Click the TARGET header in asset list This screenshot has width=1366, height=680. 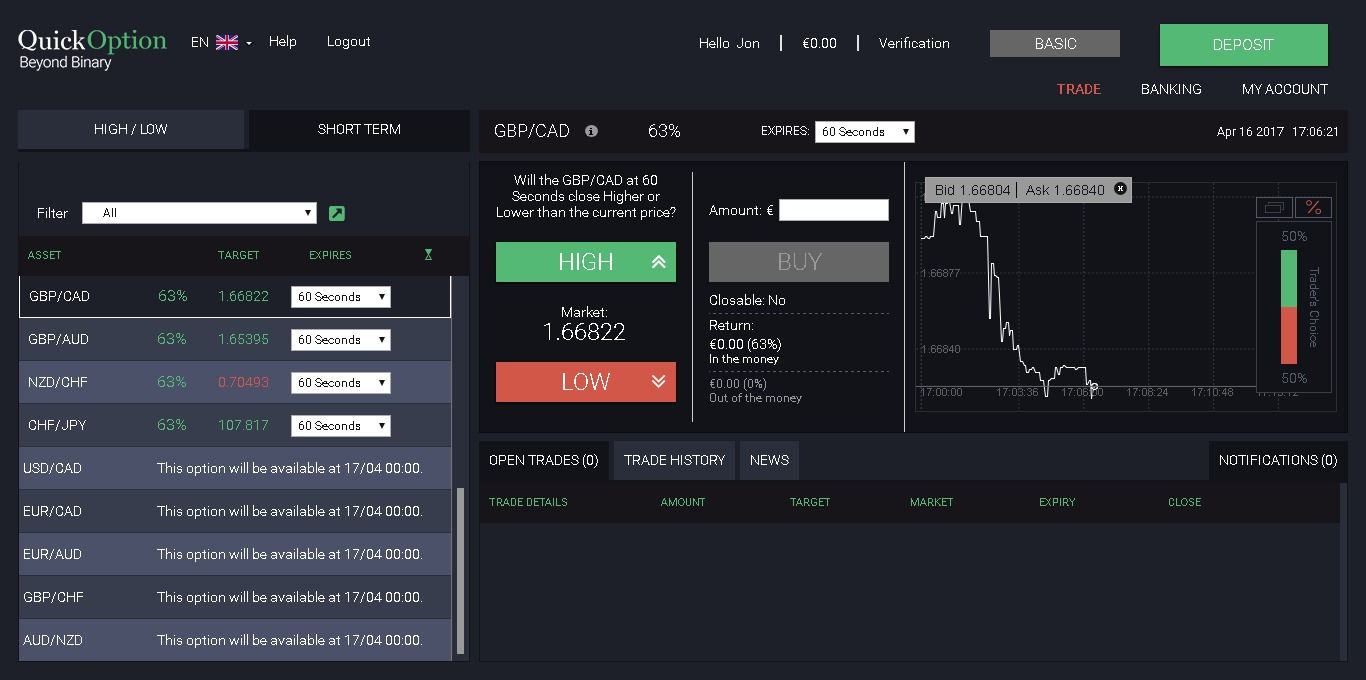click(239, 255)
